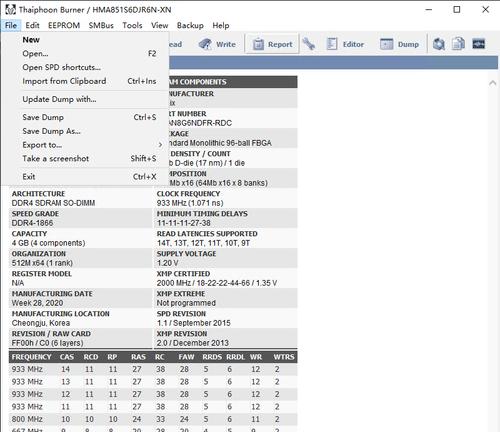Click the 2.0 / December 2013 value
This screenshot has height=432, width=500.
tap(193, 343)
